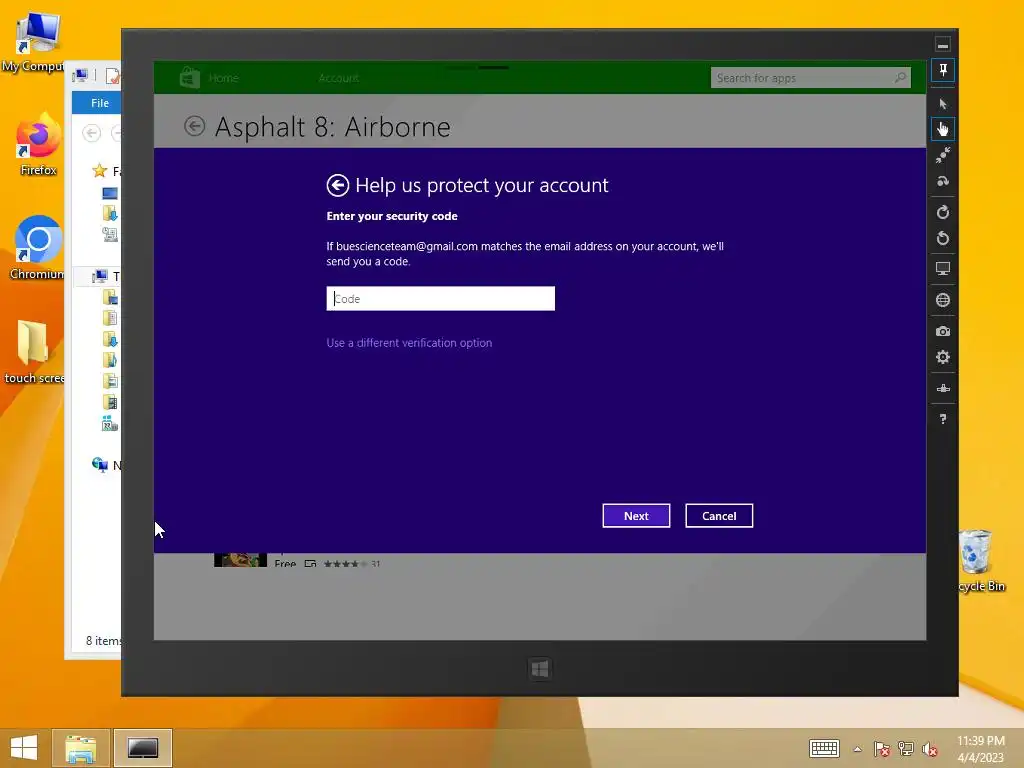Select Chromium desktop shortcut
The height and width of the screenshot is (768, 1024).
pos(37,248)
